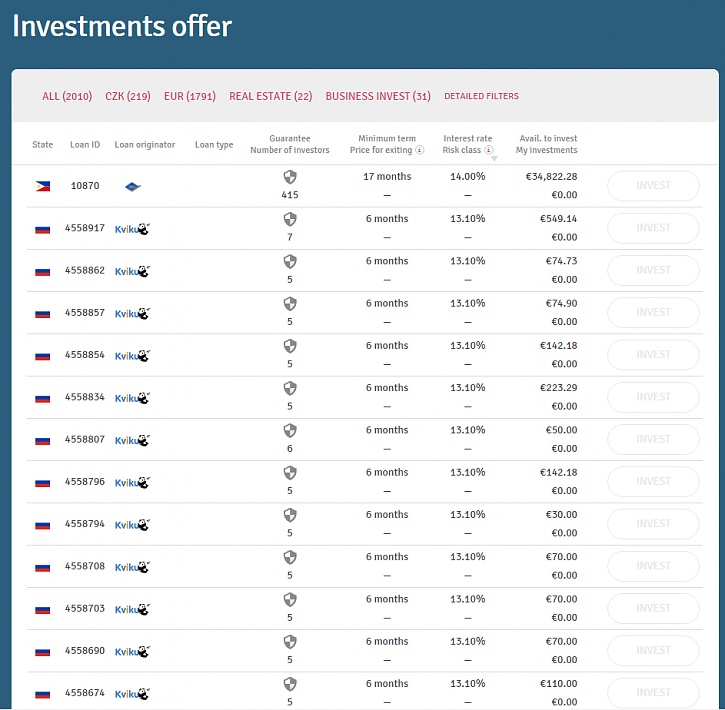Click INVEST button for loan 4558807
Screen dimensions: 725x710
click(x=653, y=439)
